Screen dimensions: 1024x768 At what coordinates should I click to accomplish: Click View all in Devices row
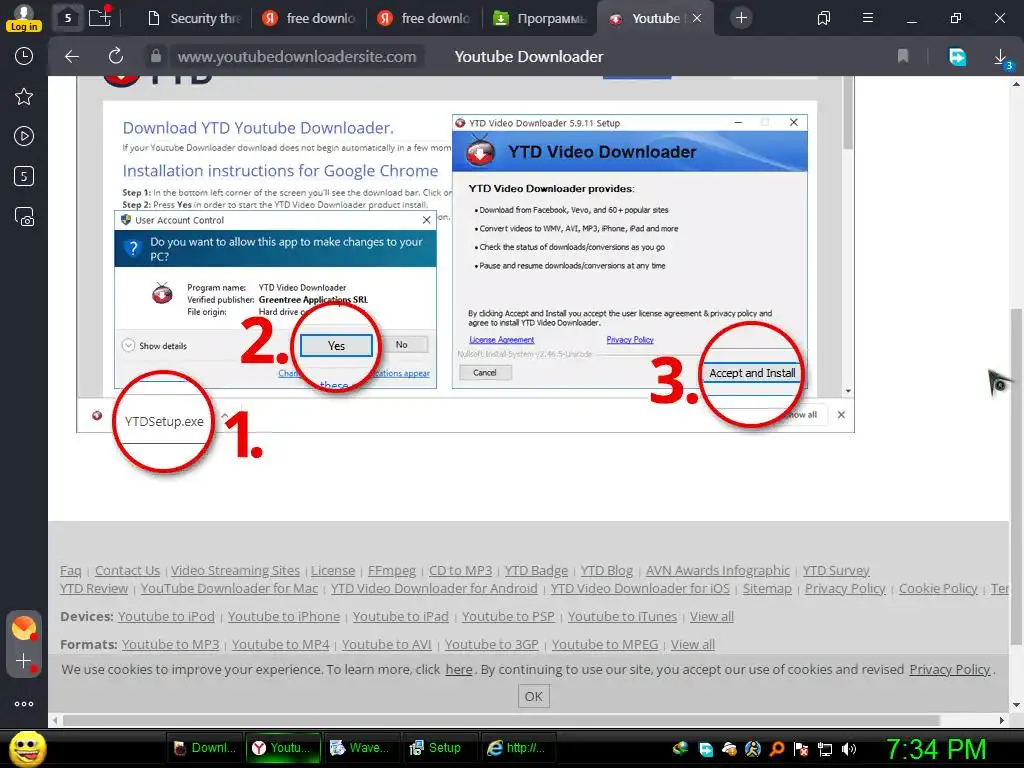pyautogui.click(x=712, y=616)
